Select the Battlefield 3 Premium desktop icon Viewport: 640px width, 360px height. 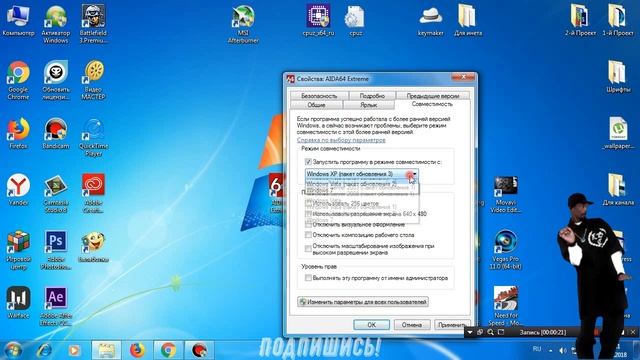coord(93,24)
